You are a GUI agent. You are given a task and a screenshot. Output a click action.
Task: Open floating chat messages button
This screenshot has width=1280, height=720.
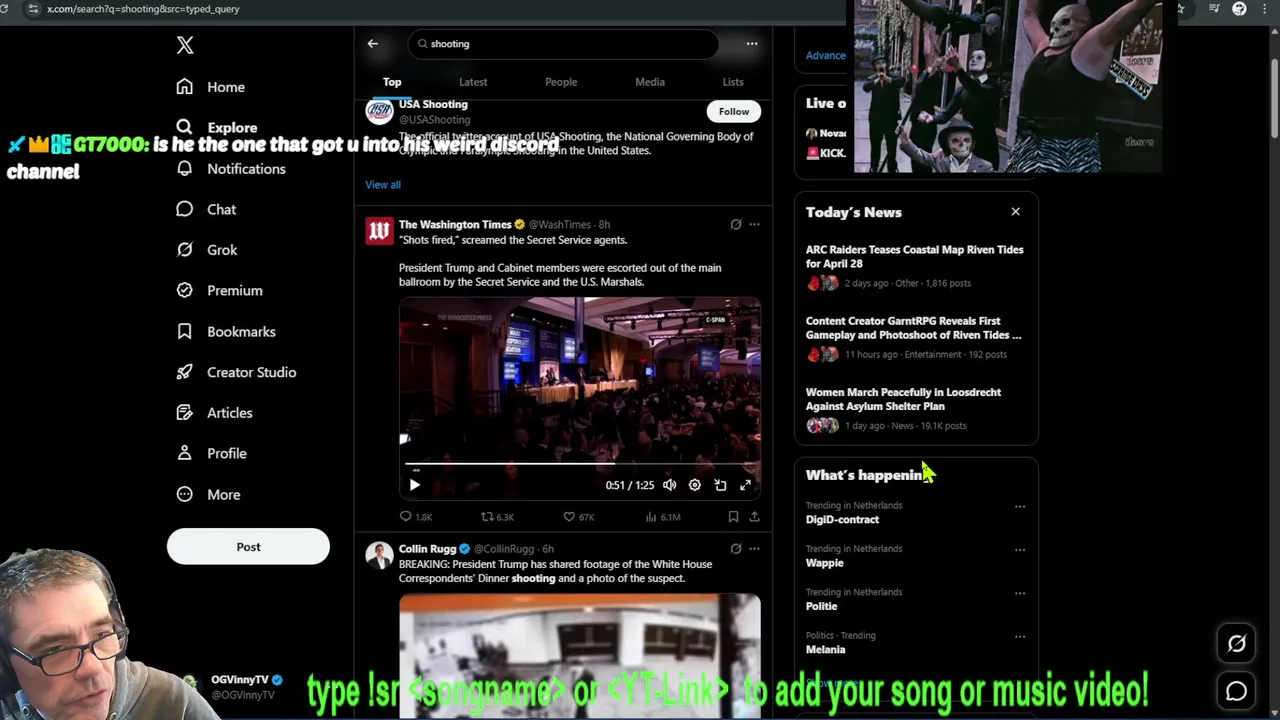pos(1237,691)
